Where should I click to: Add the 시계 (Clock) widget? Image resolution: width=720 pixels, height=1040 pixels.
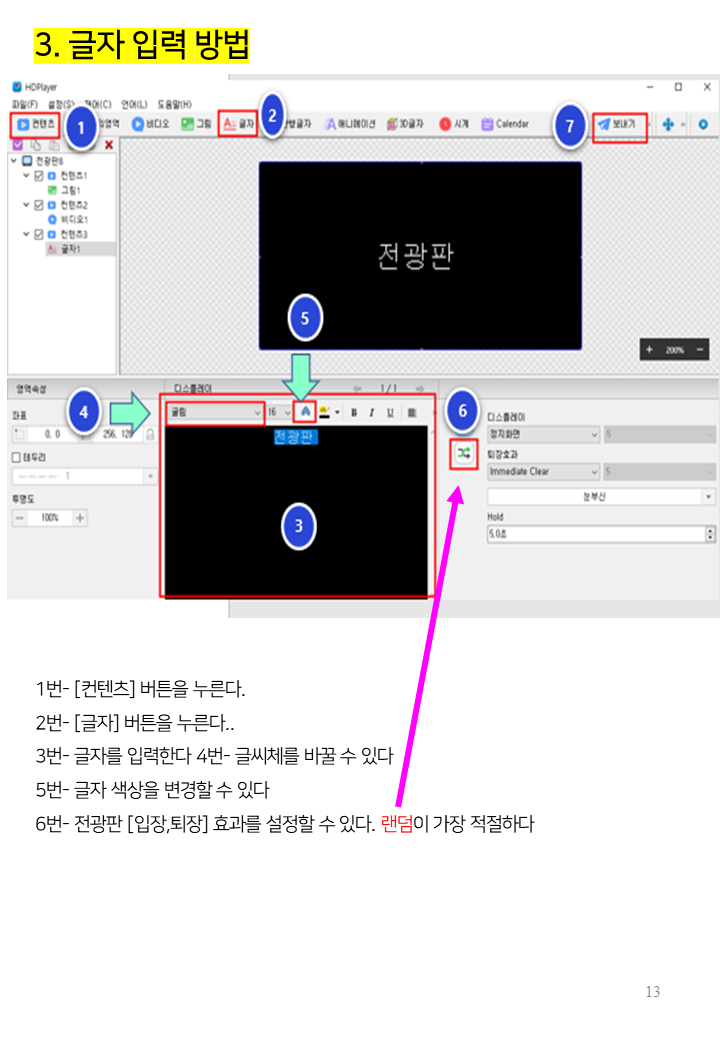click(454, 125)
